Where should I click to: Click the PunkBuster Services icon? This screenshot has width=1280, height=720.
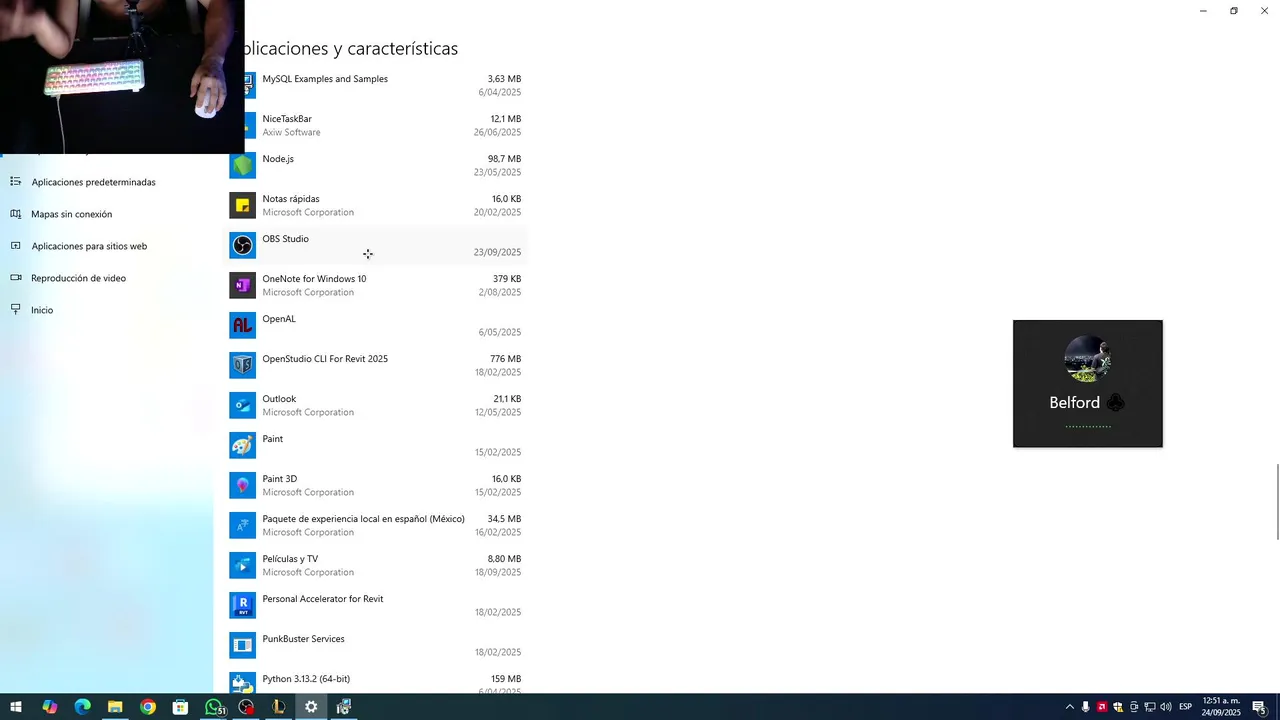(243, 645)
